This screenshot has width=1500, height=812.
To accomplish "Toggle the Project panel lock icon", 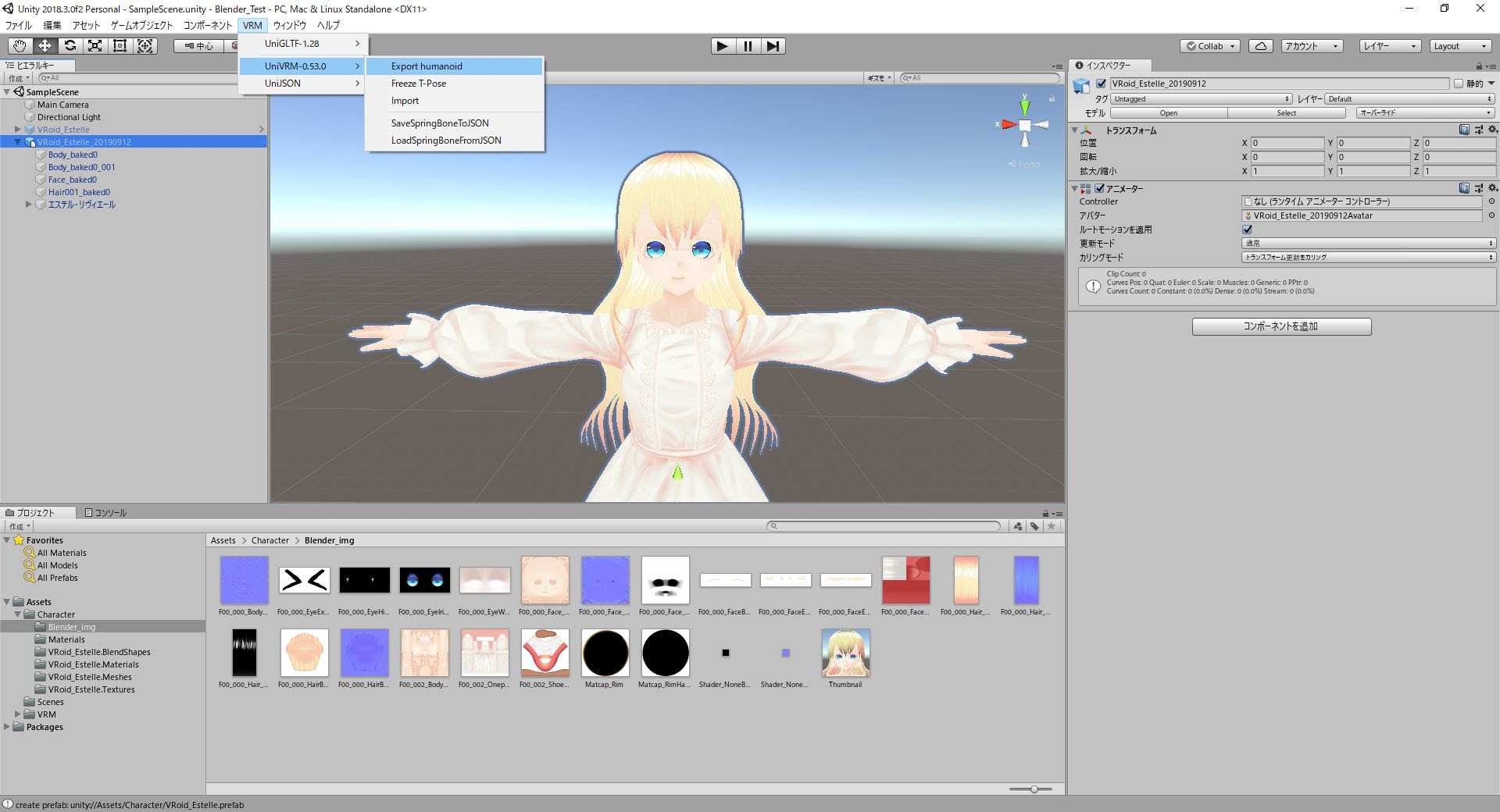I will pyautogui.click(x=1045, y=513).
